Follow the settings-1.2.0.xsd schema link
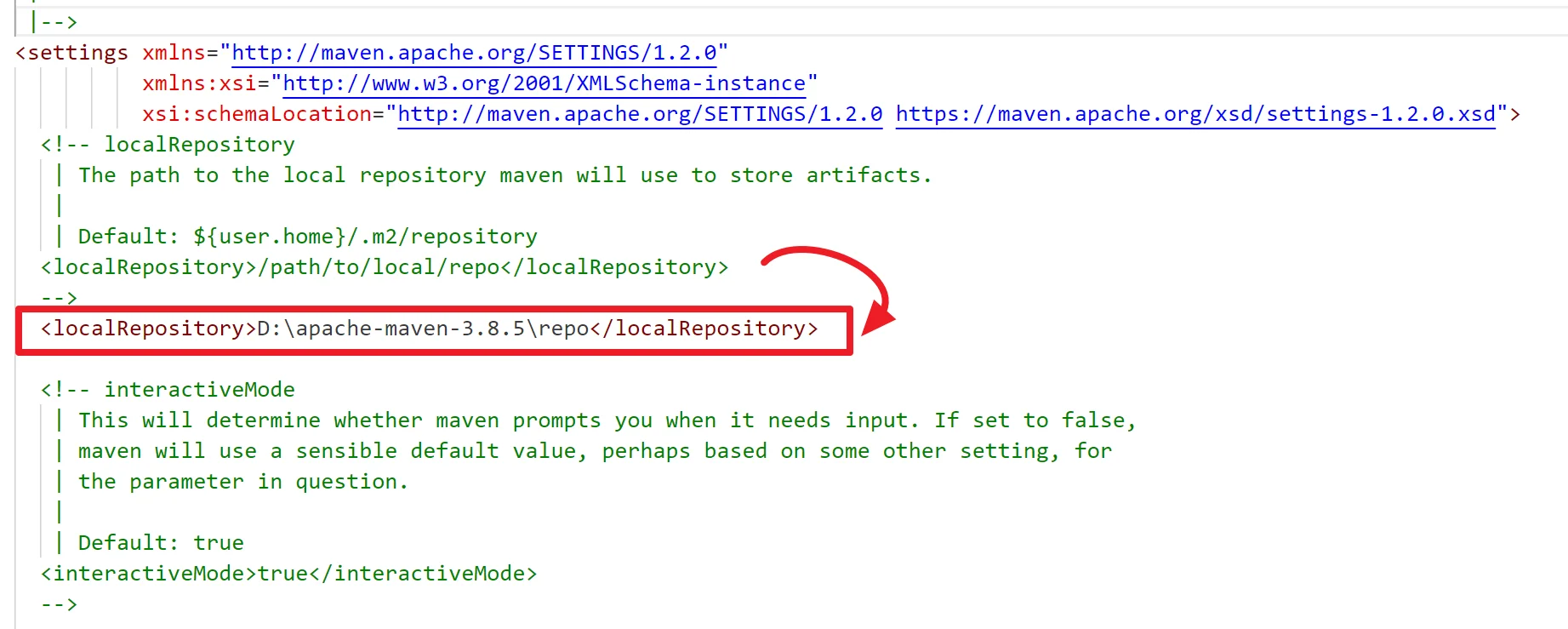 (x=1195, y=114)
